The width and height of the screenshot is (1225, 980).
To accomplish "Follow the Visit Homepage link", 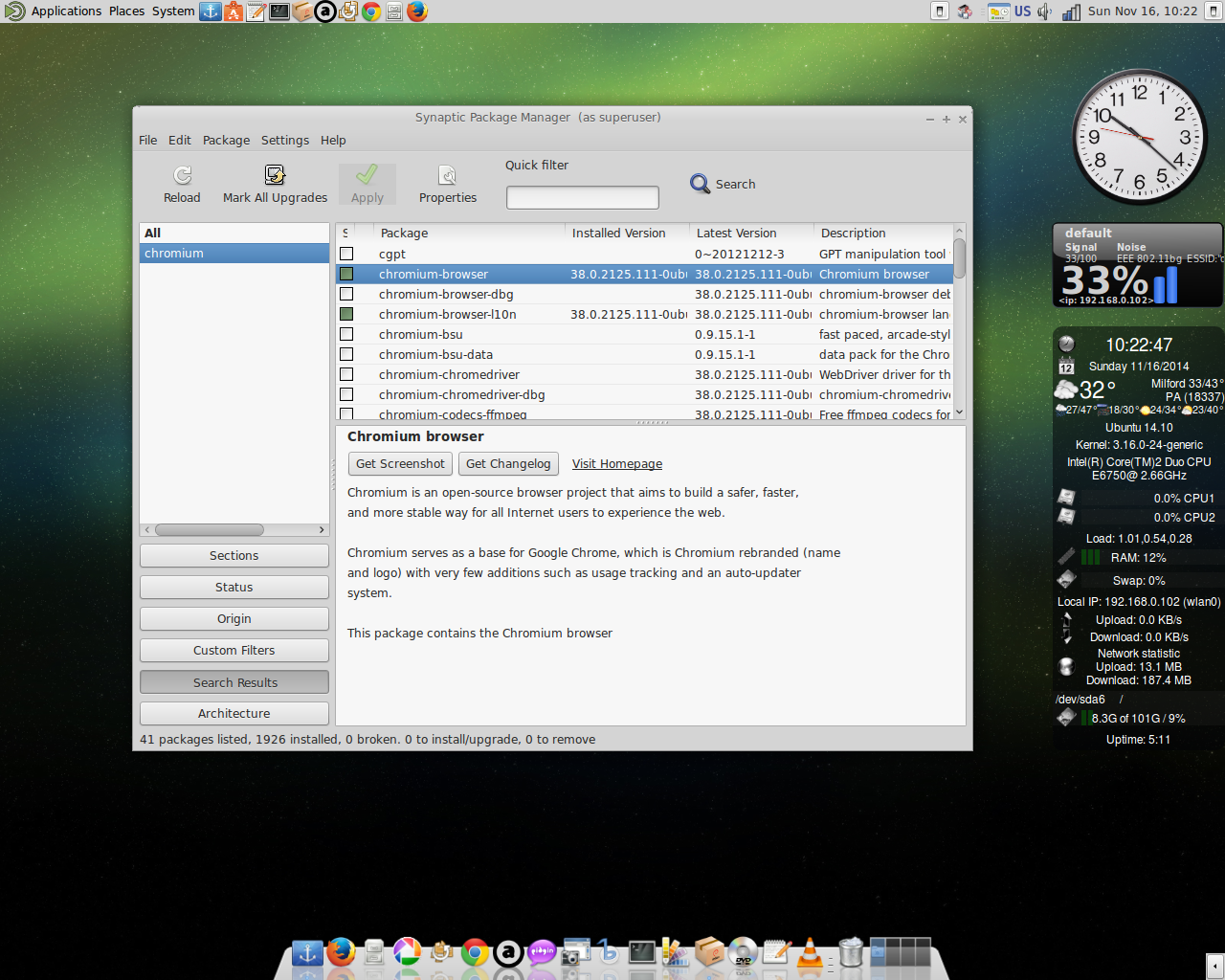I will 617,463.
